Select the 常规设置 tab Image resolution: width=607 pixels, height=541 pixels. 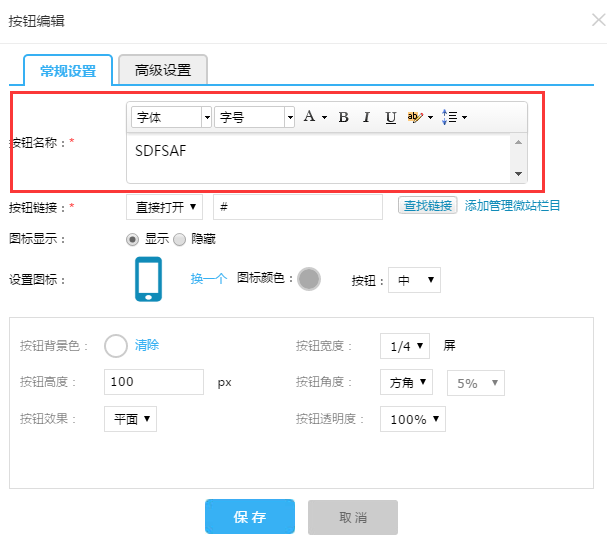[68, 70]
